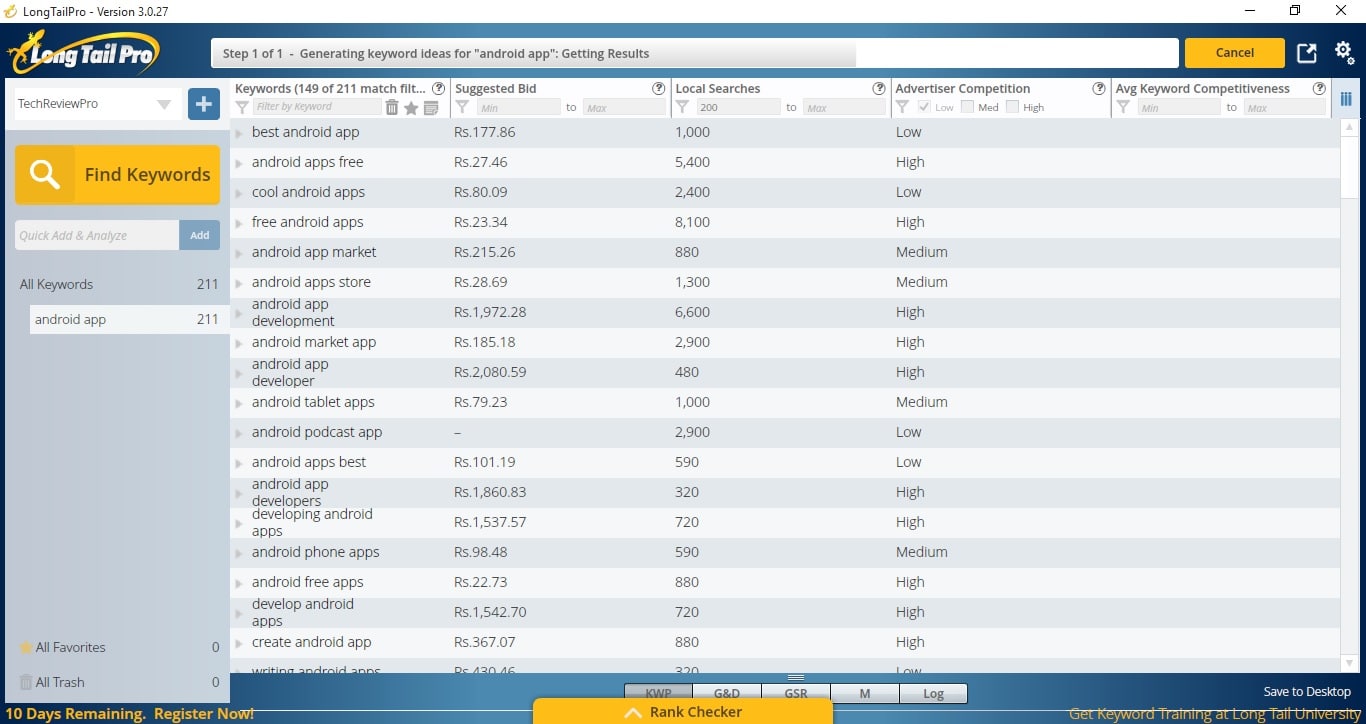Enable the Med advertiser competition checkbox
Image resolution: width=1366 pixels, height=724 pixels.
(967, 107)
